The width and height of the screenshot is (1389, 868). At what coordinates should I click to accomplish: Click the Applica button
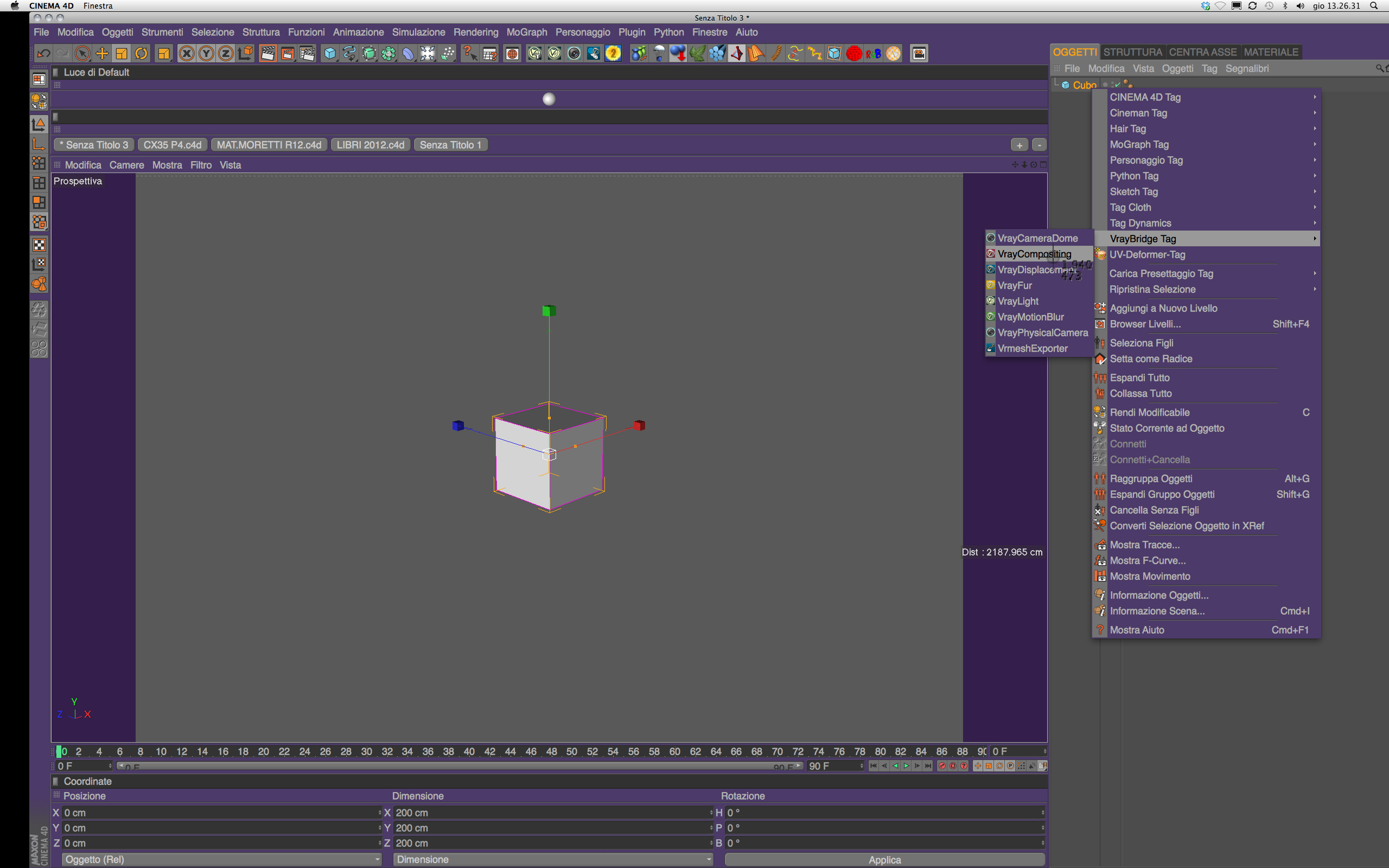click(884, 859)
